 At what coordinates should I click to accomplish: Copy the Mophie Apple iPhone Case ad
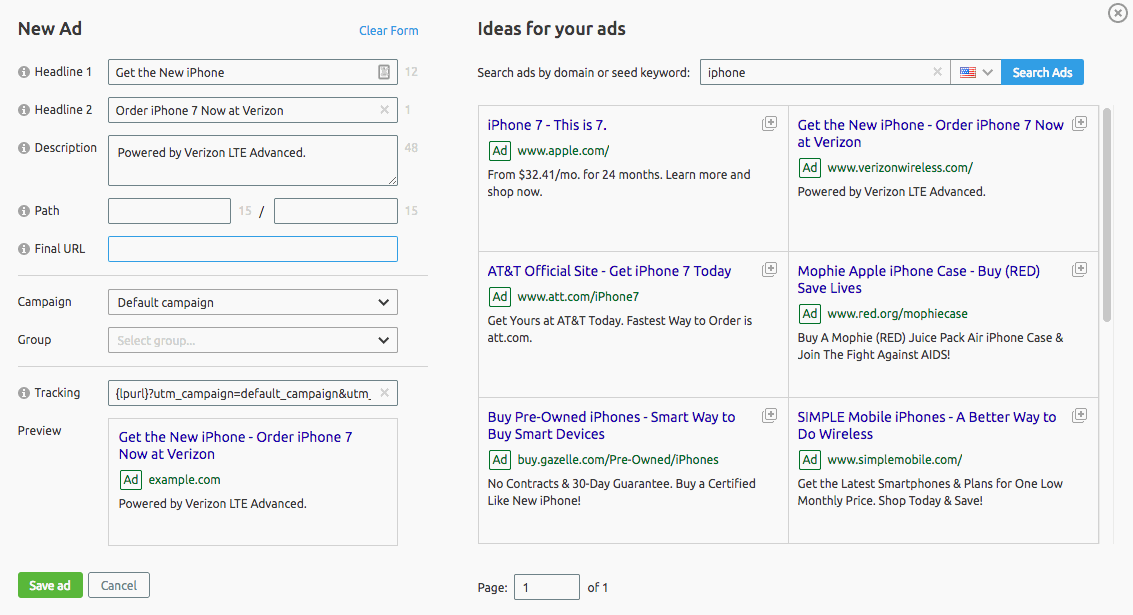[x=1080, y=270]
